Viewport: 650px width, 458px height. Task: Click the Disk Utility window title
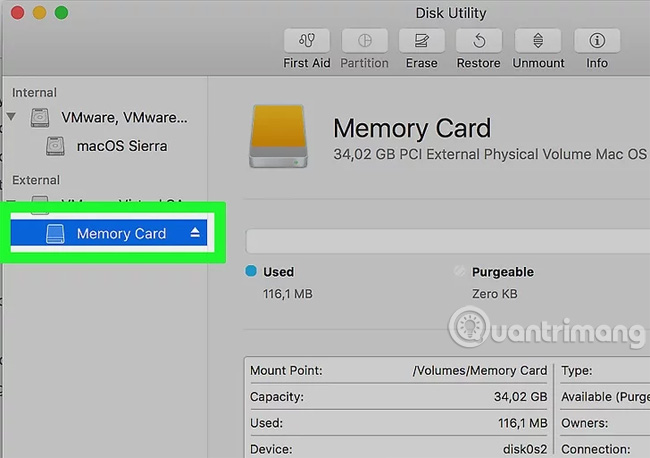click(451, 13)
